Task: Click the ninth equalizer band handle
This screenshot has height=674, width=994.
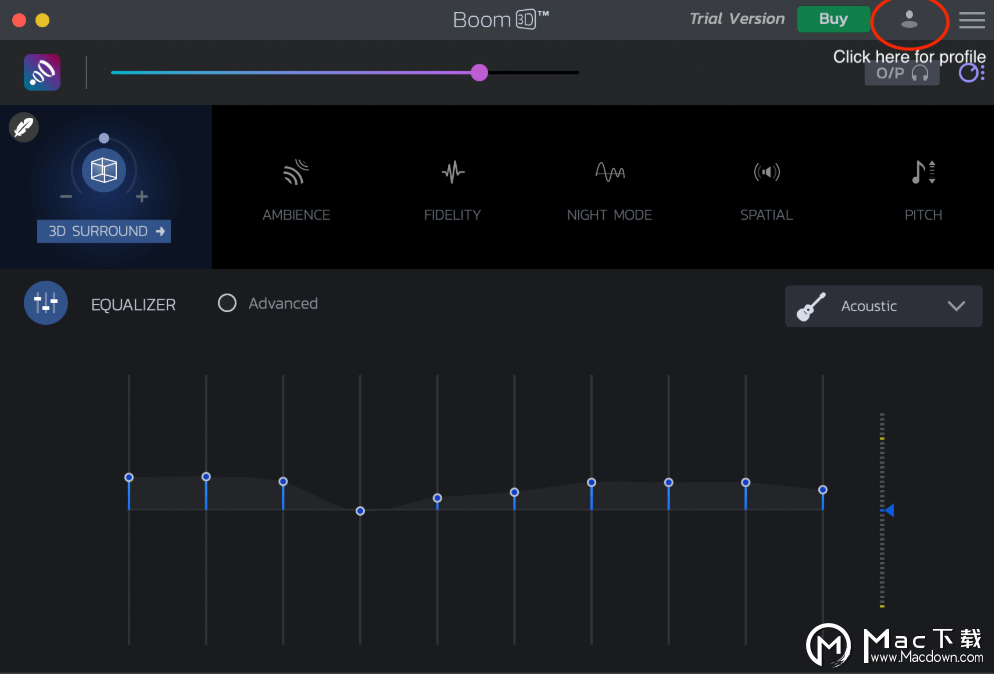Action: click(746, 483)
